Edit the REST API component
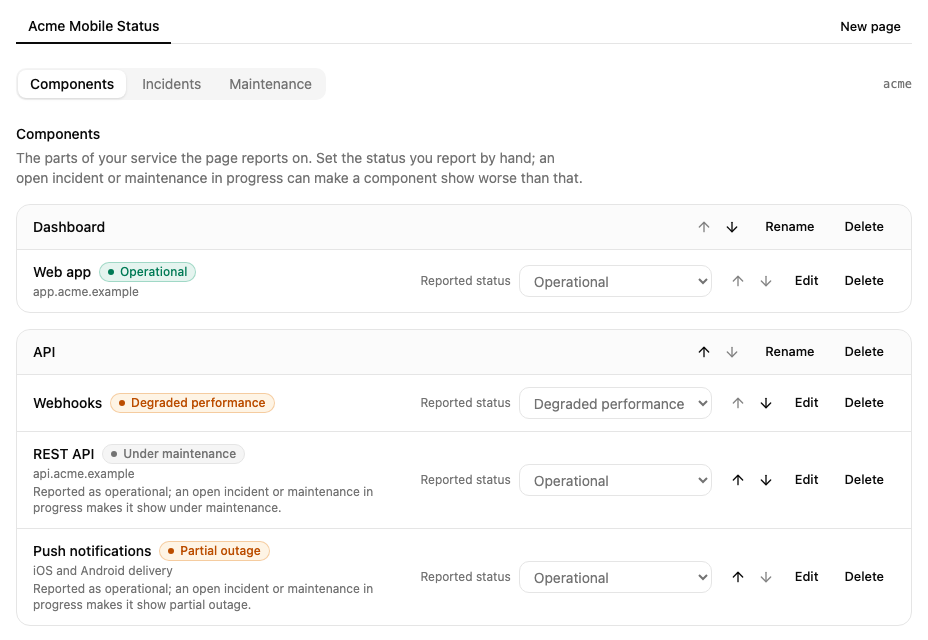The height and width of the screenshot is (640, 928). tap(806, 480)
